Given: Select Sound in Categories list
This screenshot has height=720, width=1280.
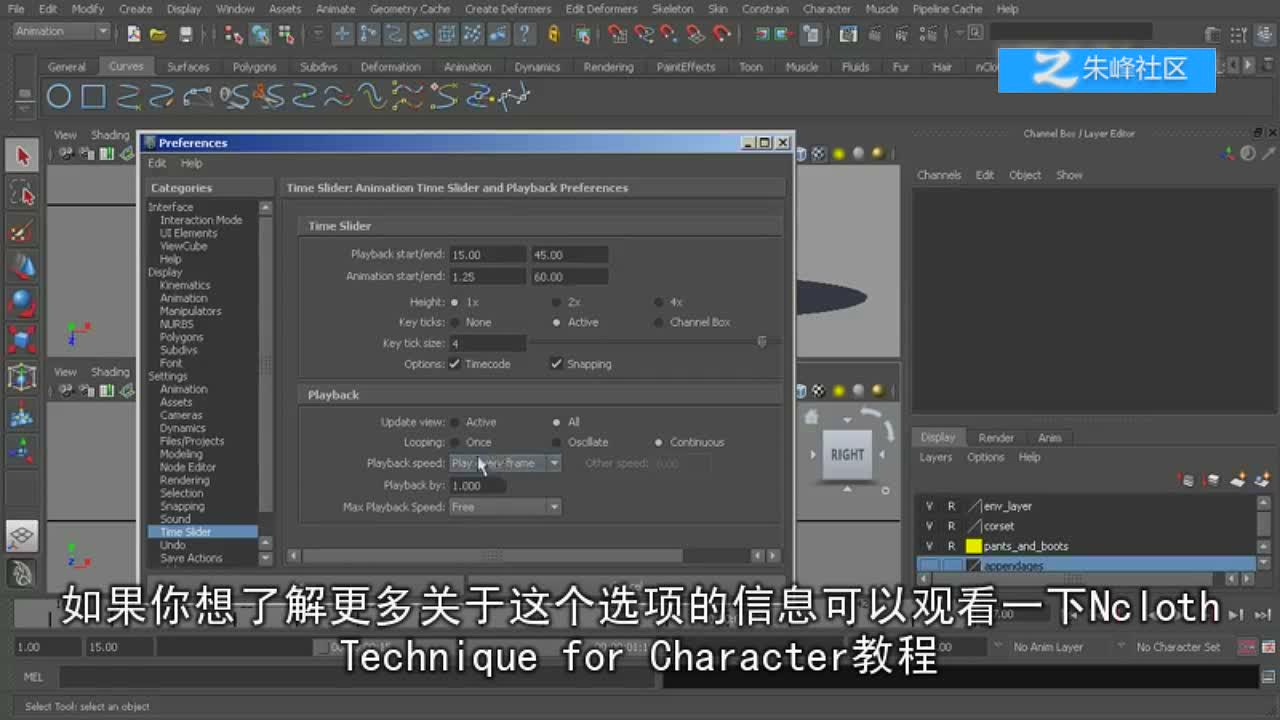Looking at the screenshot, I should coord(175,519).
